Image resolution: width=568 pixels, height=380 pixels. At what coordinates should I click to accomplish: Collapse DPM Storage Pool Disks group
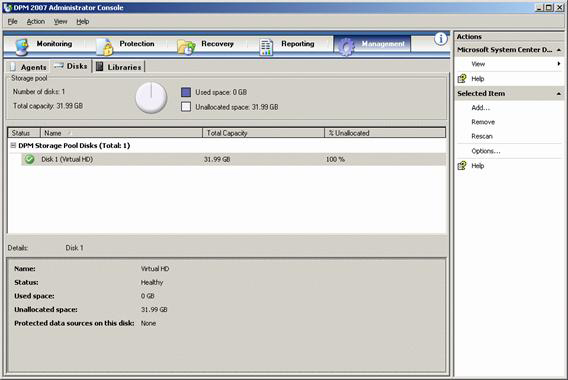tap(13, 145)
